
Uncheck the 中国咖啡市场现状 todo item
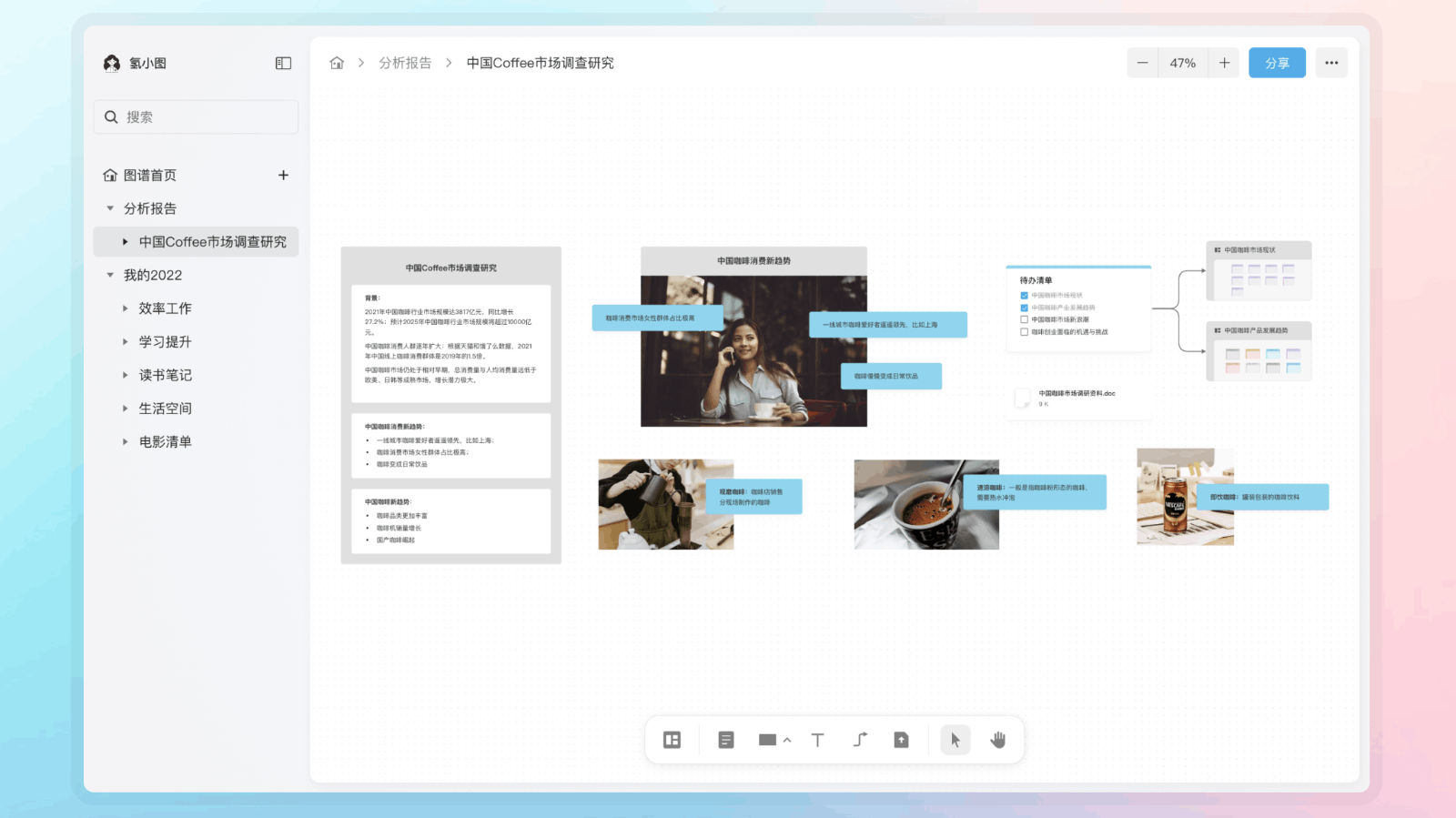(1024, 296)
